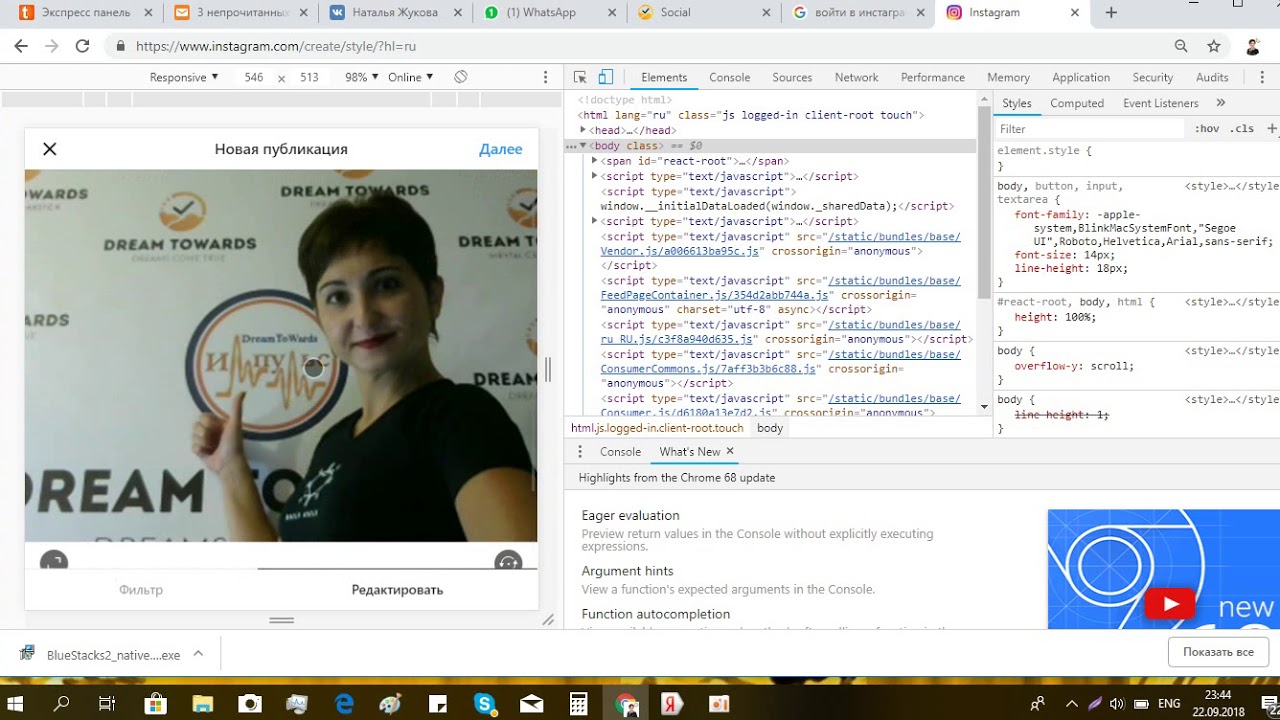Open a new browser tab
Viewport: 1280px width, 720px height.
(x=1111, y=13)
